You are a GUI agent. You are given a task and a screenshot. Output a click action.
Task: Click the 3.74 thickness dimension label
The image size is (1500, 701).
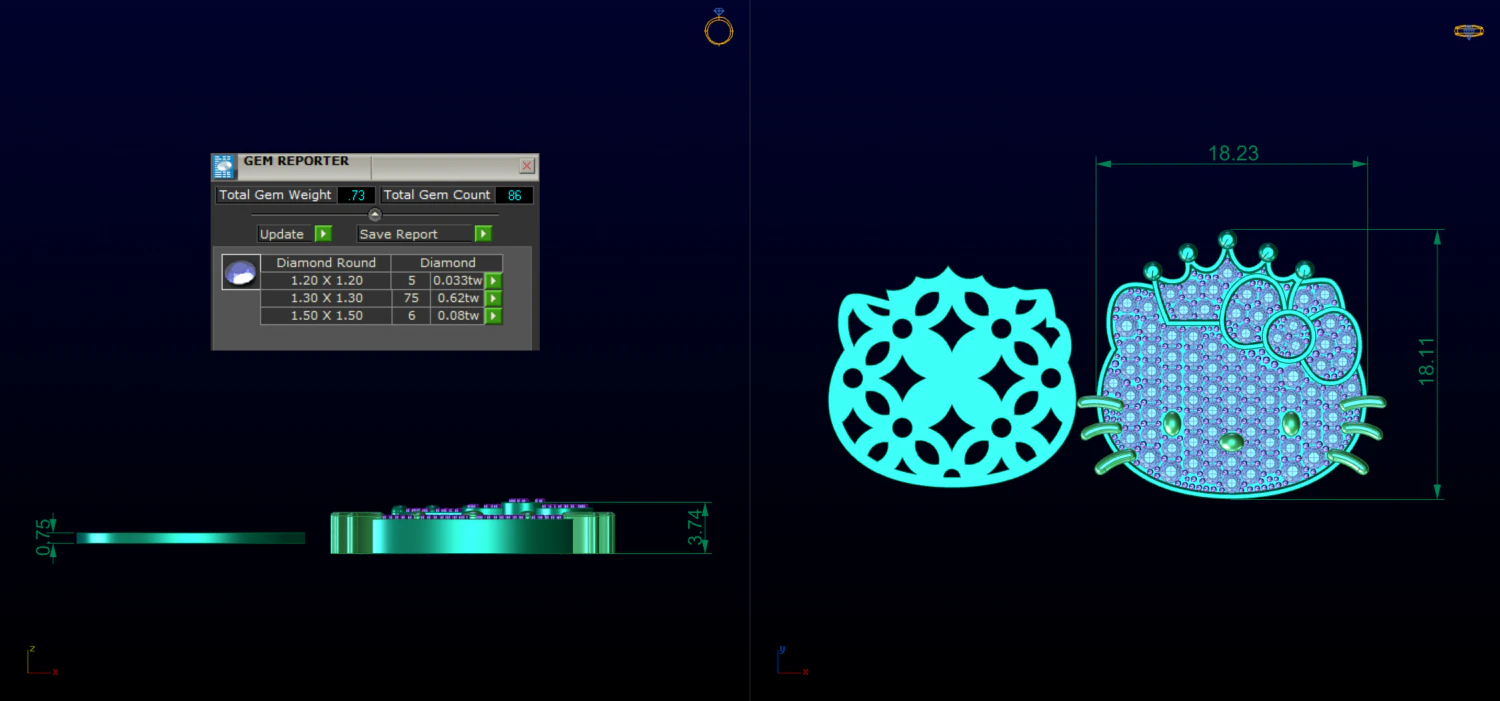pyautogui.click(x=697, y=527)
